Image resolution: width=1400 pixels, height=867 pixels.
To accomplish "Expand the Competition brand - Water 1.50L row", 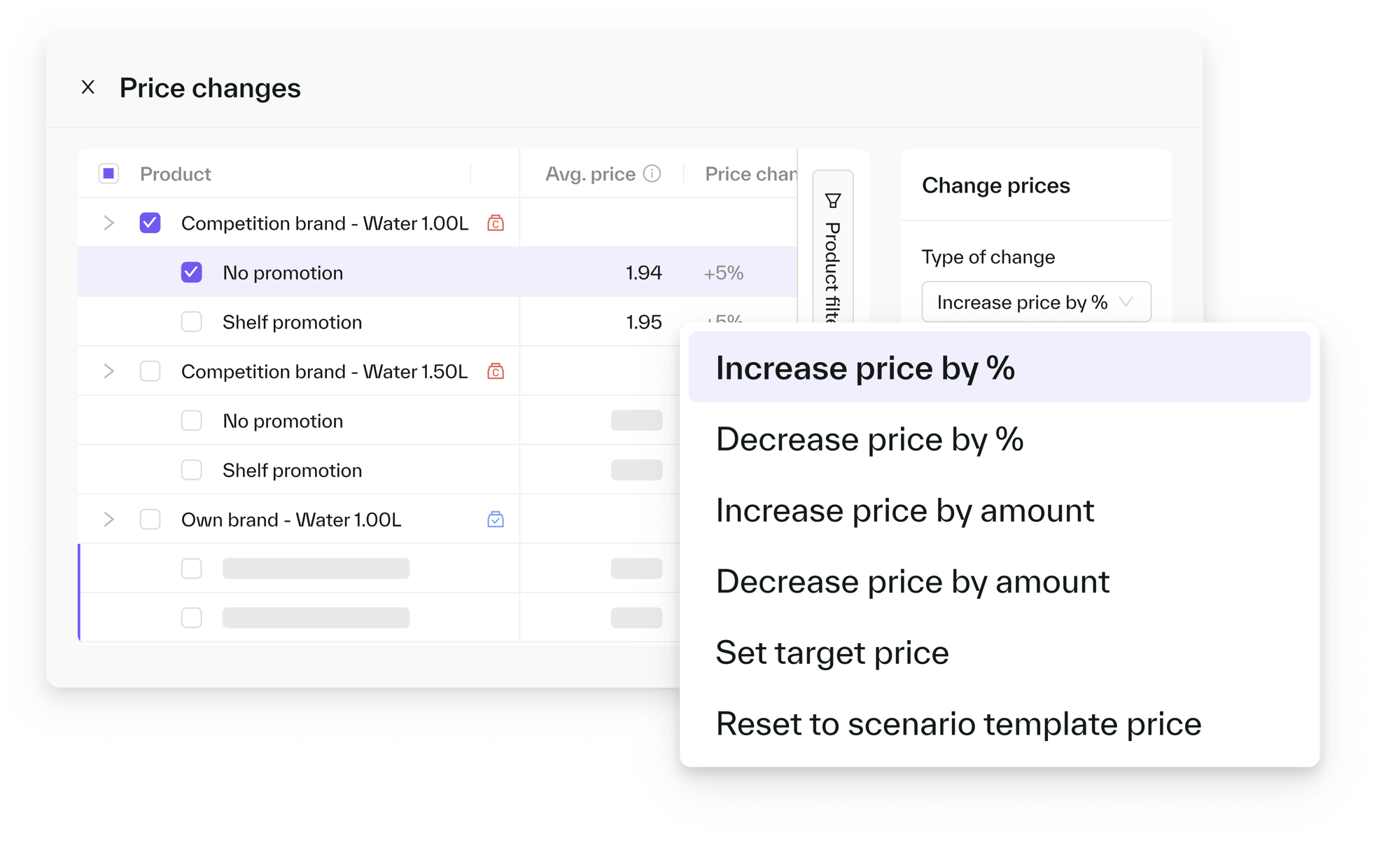I will pyautogui.click(x=109, y=371).
